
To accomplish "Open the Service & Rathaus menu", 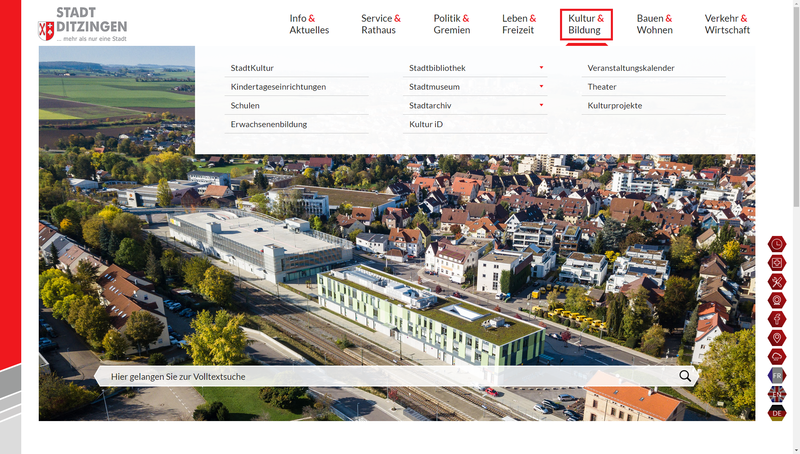I will point(381,24).
